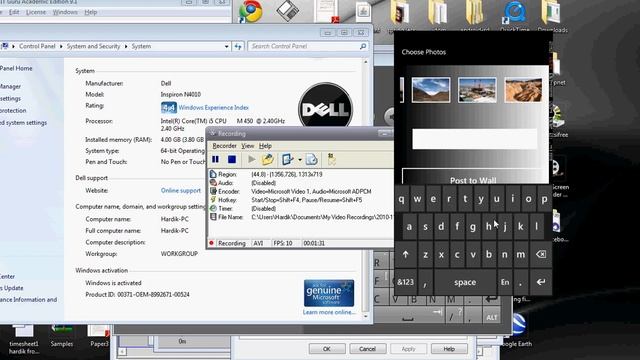Open Help menu in Academic Edition window
The height and width of the screenshot is (360, 640).
click(x=91, y=12)
